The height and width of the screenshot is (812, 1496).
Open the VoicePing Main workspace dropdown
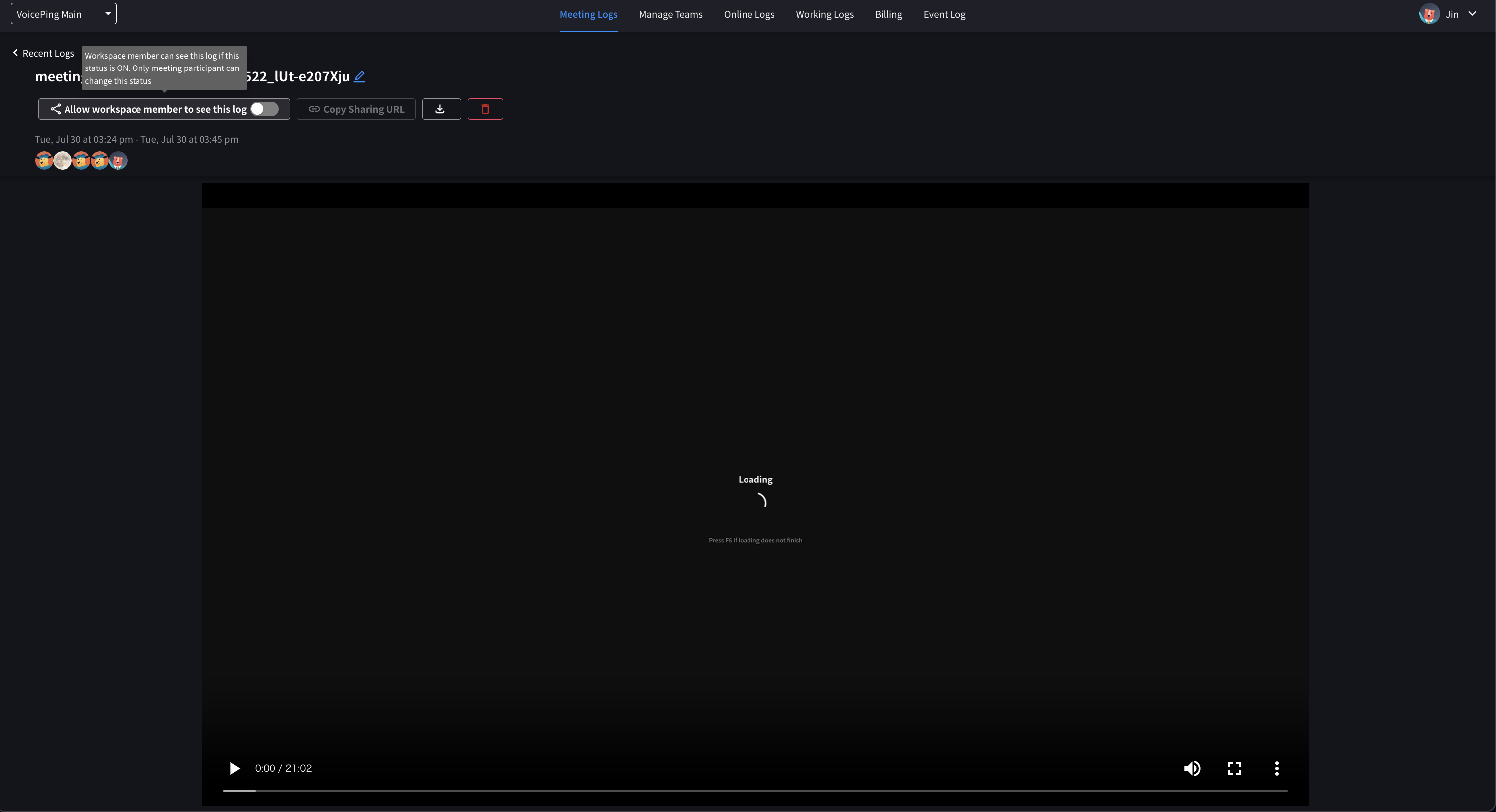[64, 14]
